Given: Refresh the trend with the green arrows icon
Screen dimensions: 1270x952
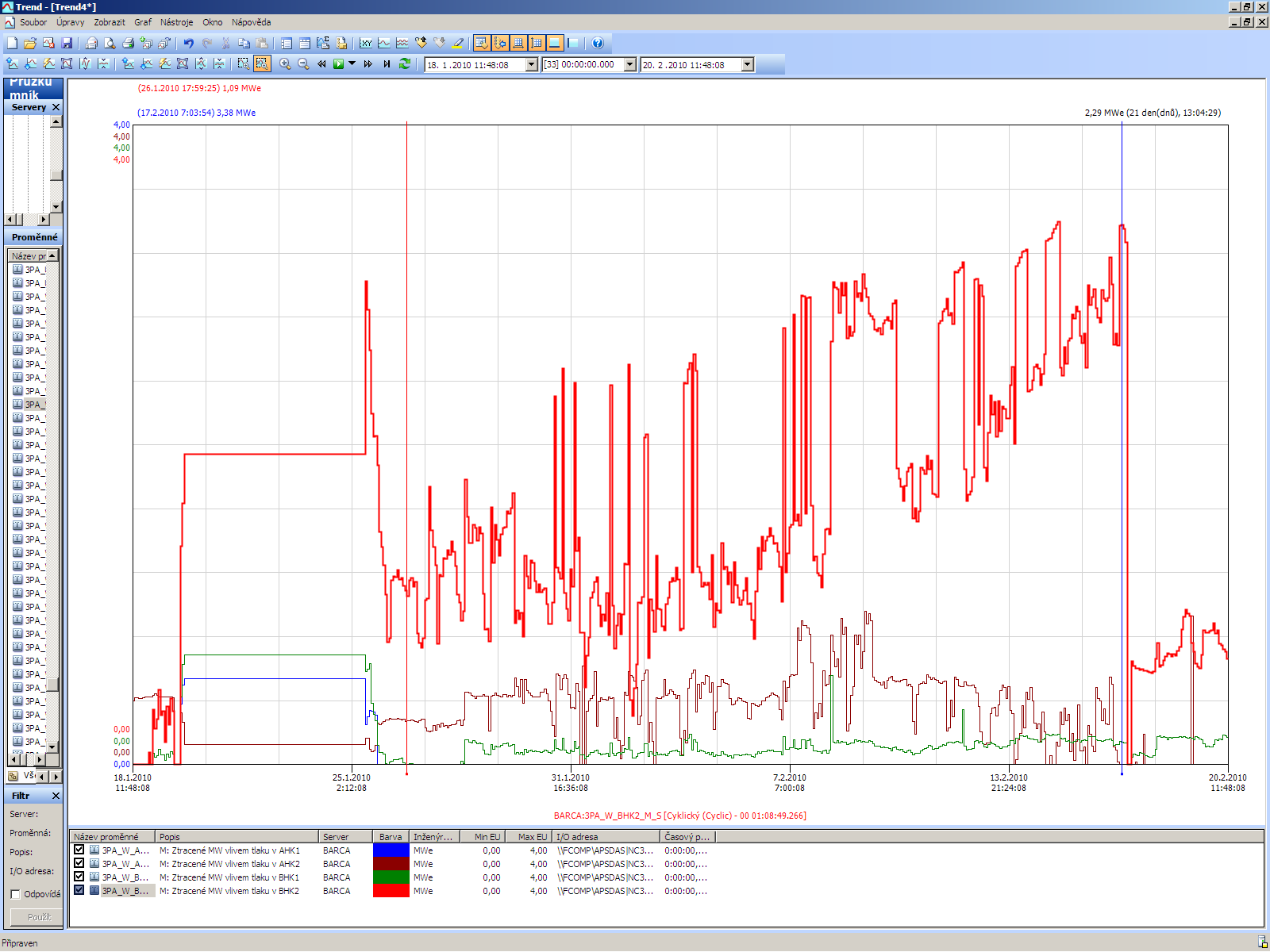Looking at the screenshot, I should [x=405, y=64].
